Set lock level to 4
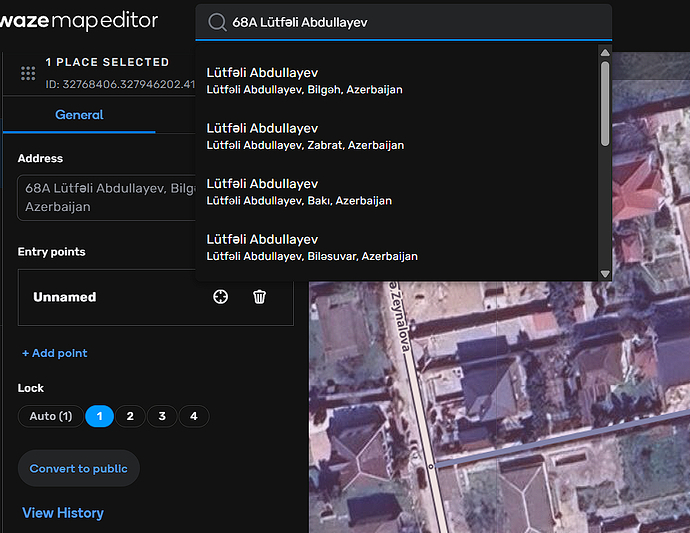 [194, 416]
